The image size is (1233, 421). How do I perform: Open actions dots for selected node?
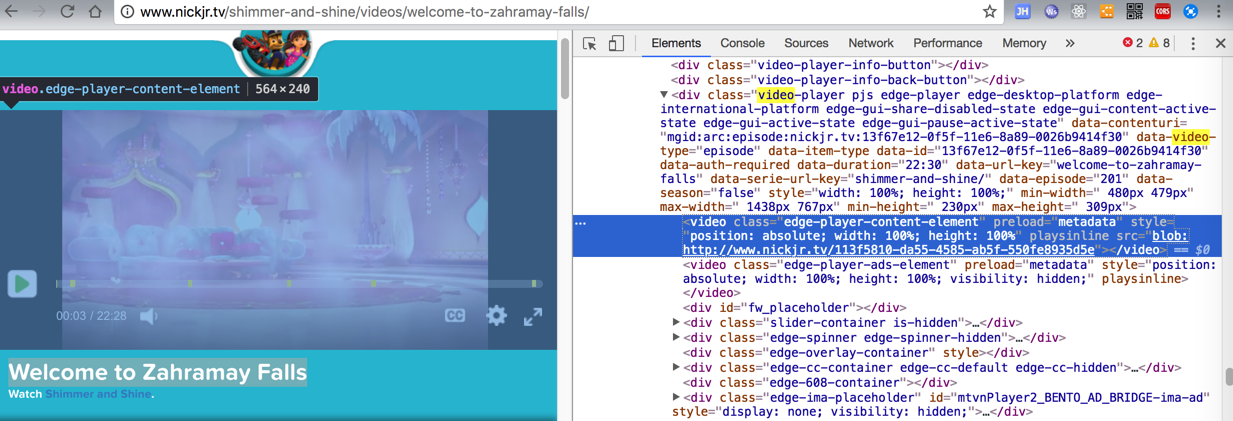(581, 223)
